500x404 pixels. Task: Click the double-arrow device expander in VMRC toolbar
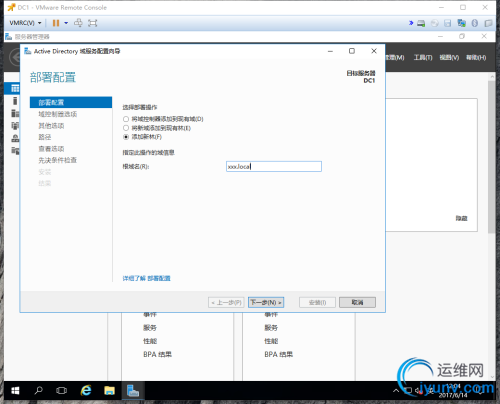[x=411, y=23]
